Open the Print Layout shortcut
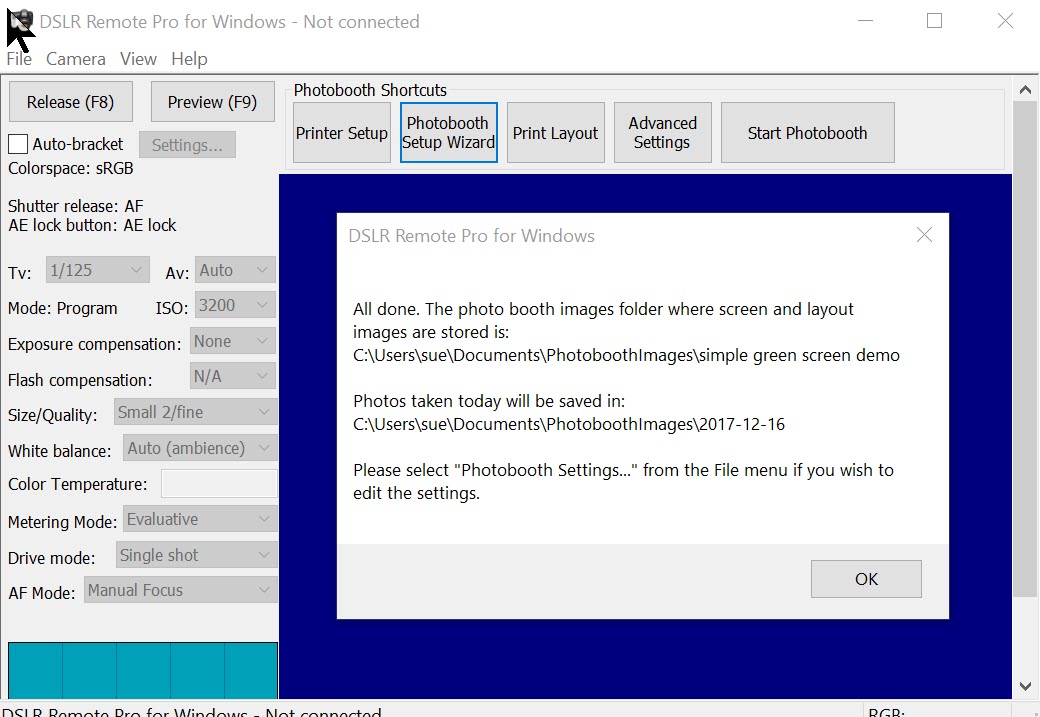1040x717 pixels. (x=555, y=133)
